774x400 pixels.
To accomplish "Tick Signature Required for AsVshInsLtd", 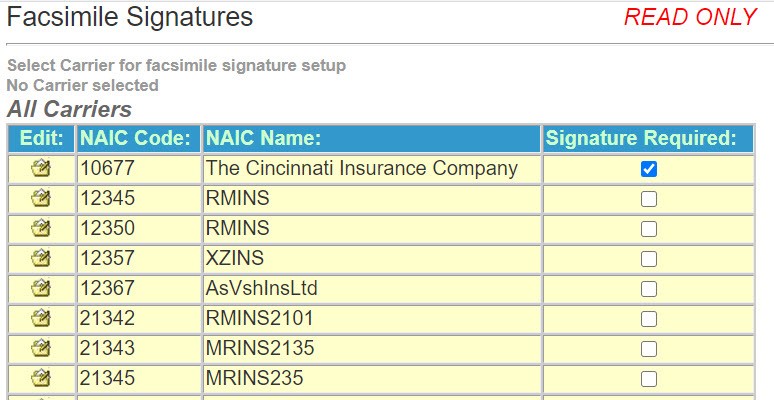I will tap(649, 289).
